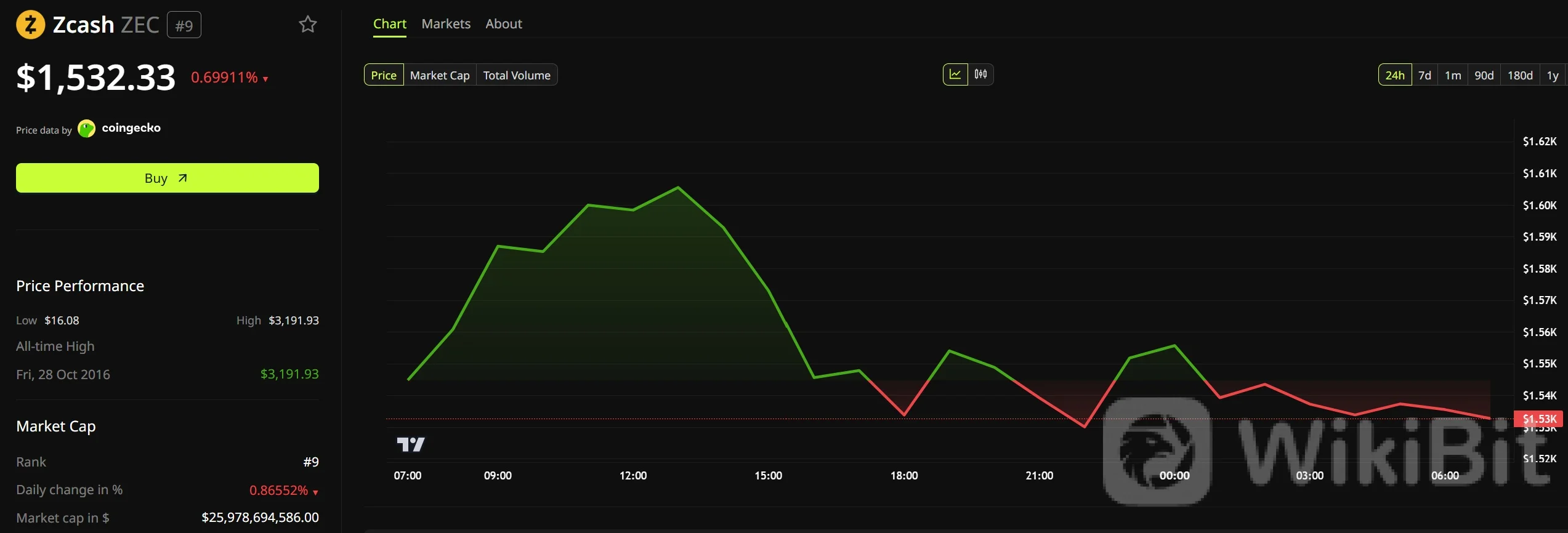Select the Price data toggle
The height and width of the screenshot is (533, 1568).
click(x=384, y=75)
